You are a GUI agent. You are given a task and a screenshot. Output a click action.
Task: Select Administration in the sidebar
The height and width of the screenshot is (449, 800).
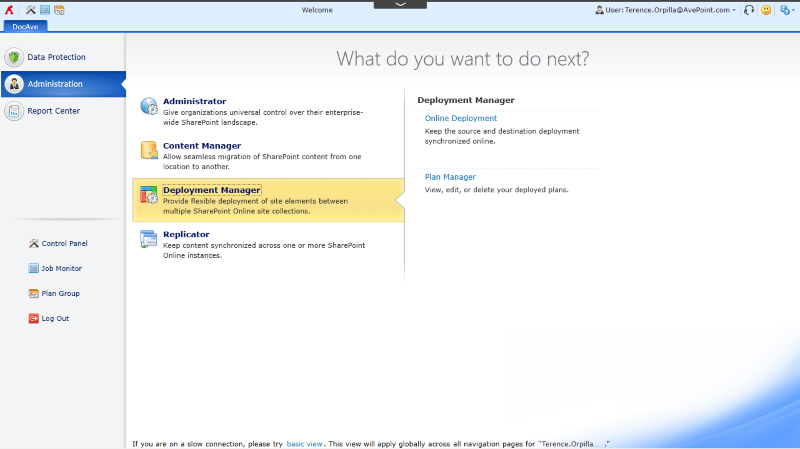(x=63, y=84)
